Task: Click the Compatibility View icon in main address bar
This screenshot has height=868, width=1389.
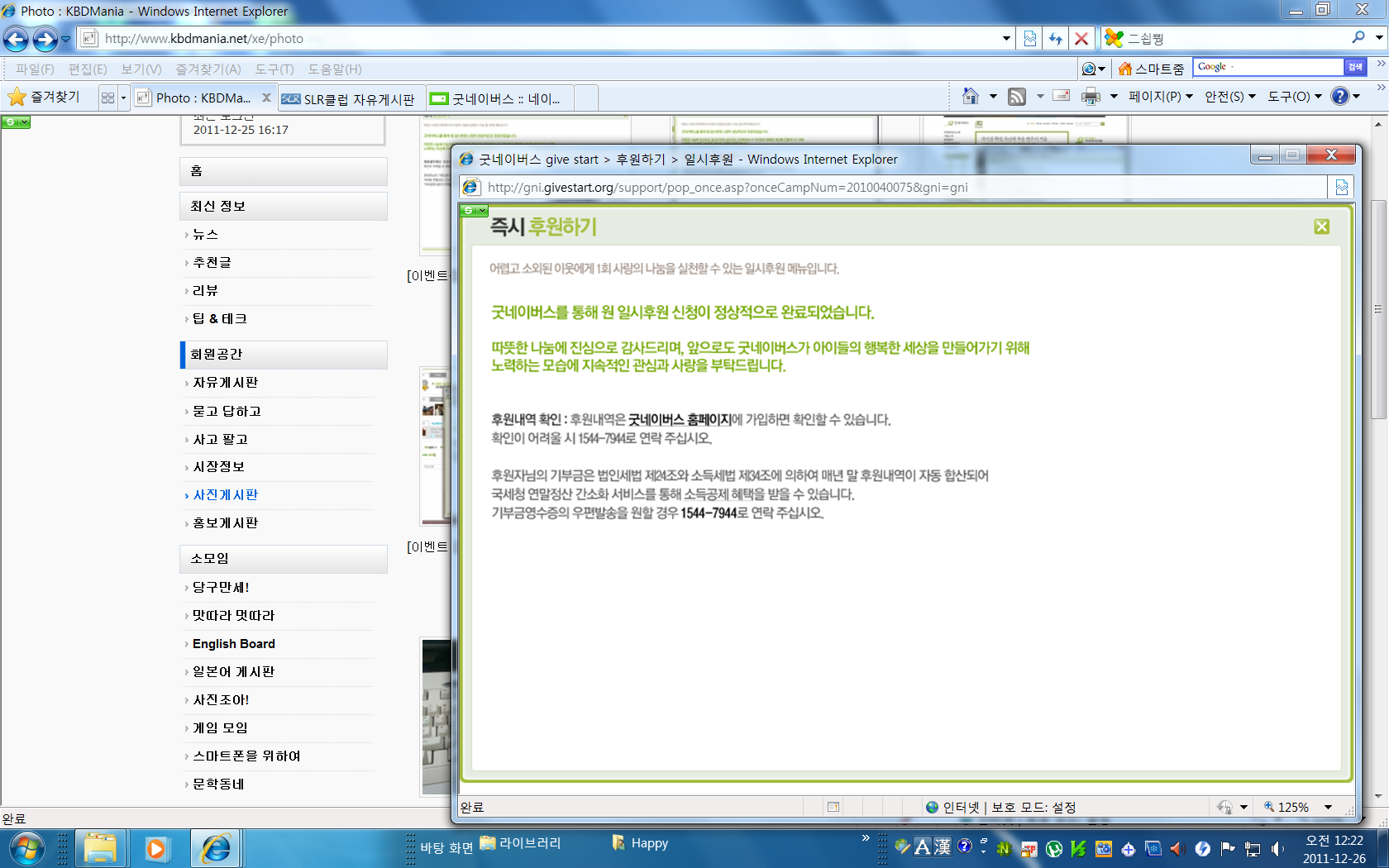Action: 1030,39
